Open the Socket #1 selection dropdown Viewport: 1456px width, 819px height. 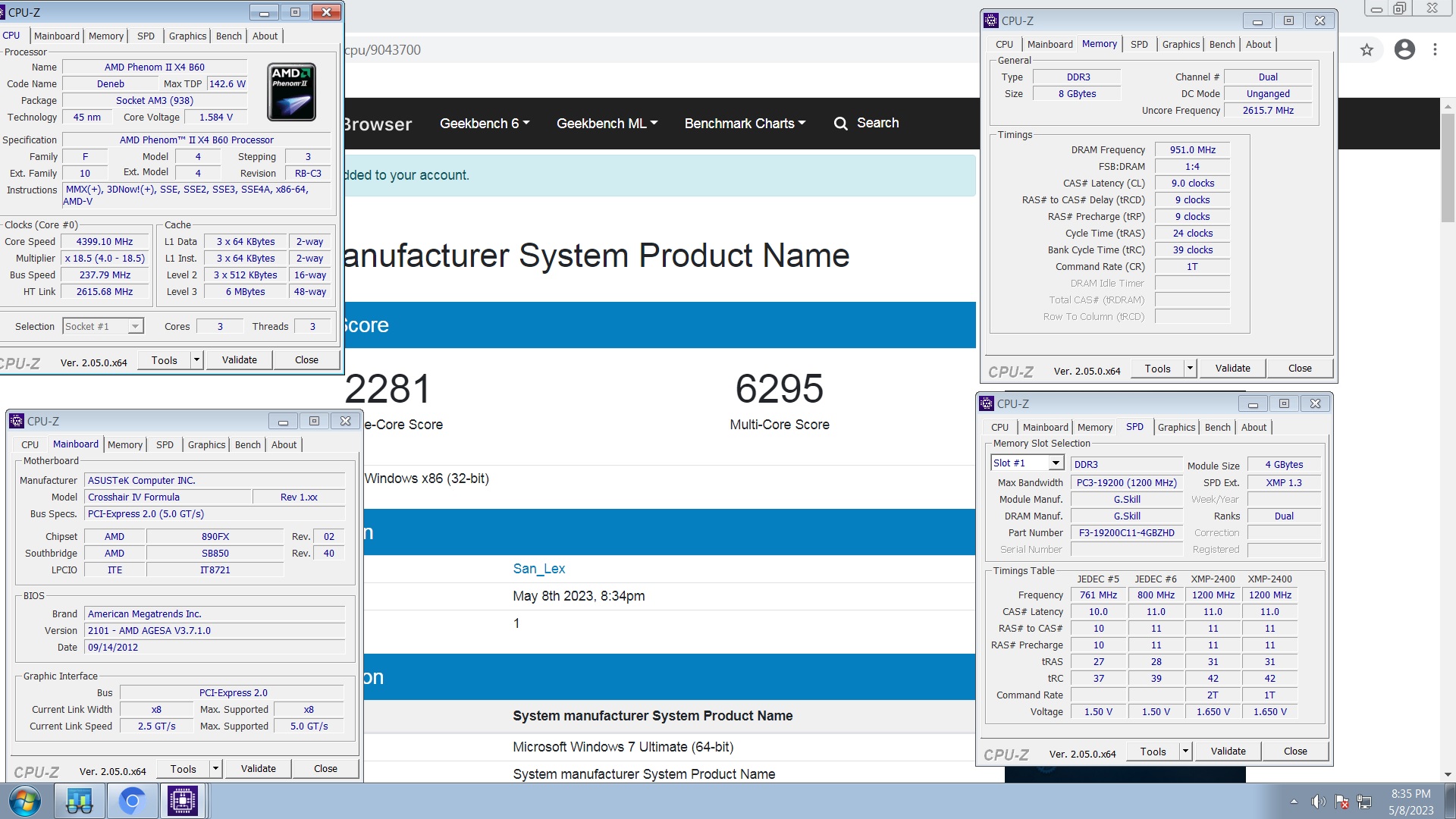[x=135, y=327]
